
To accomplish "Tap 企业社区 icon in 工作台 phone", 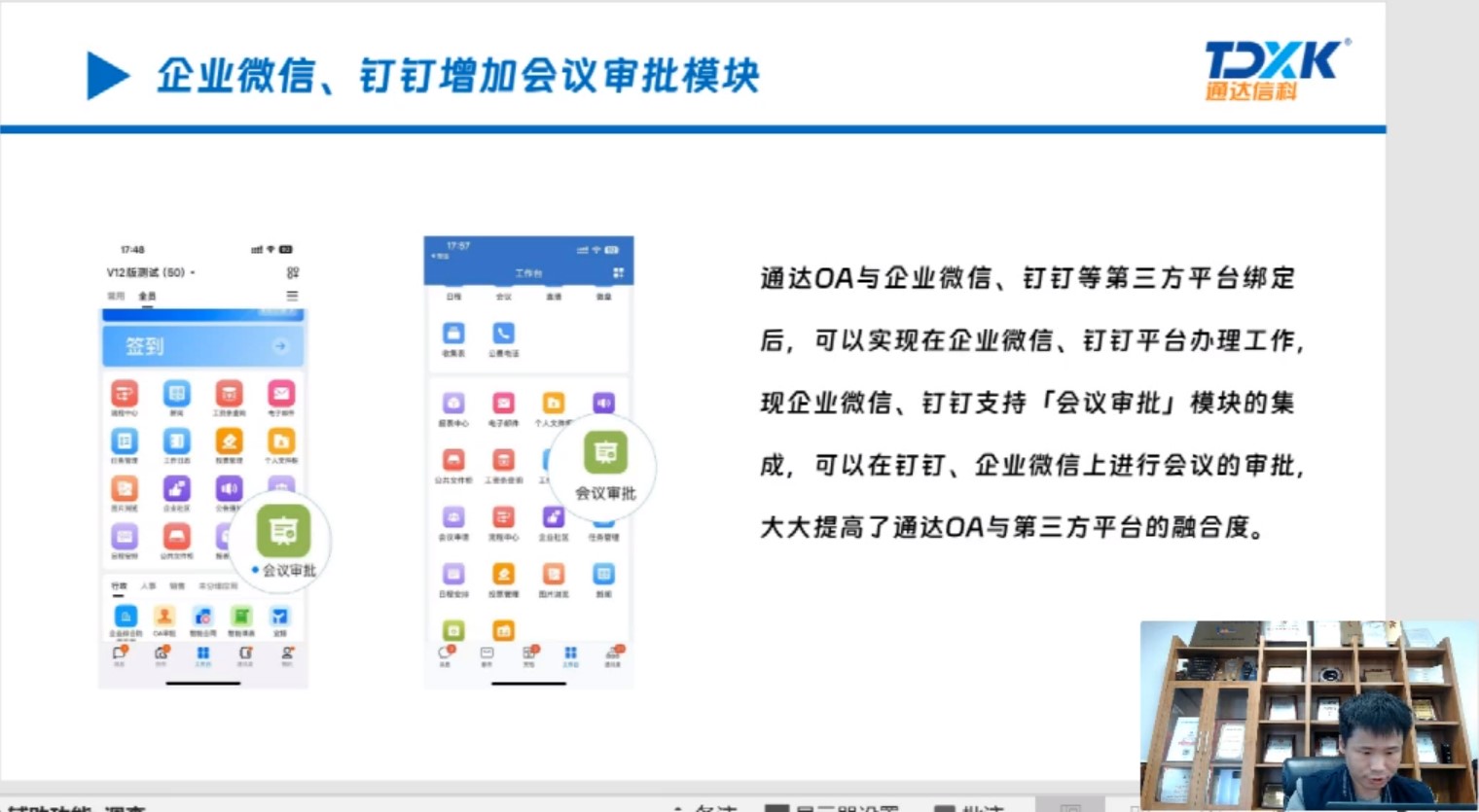I will tap(553, 516).
